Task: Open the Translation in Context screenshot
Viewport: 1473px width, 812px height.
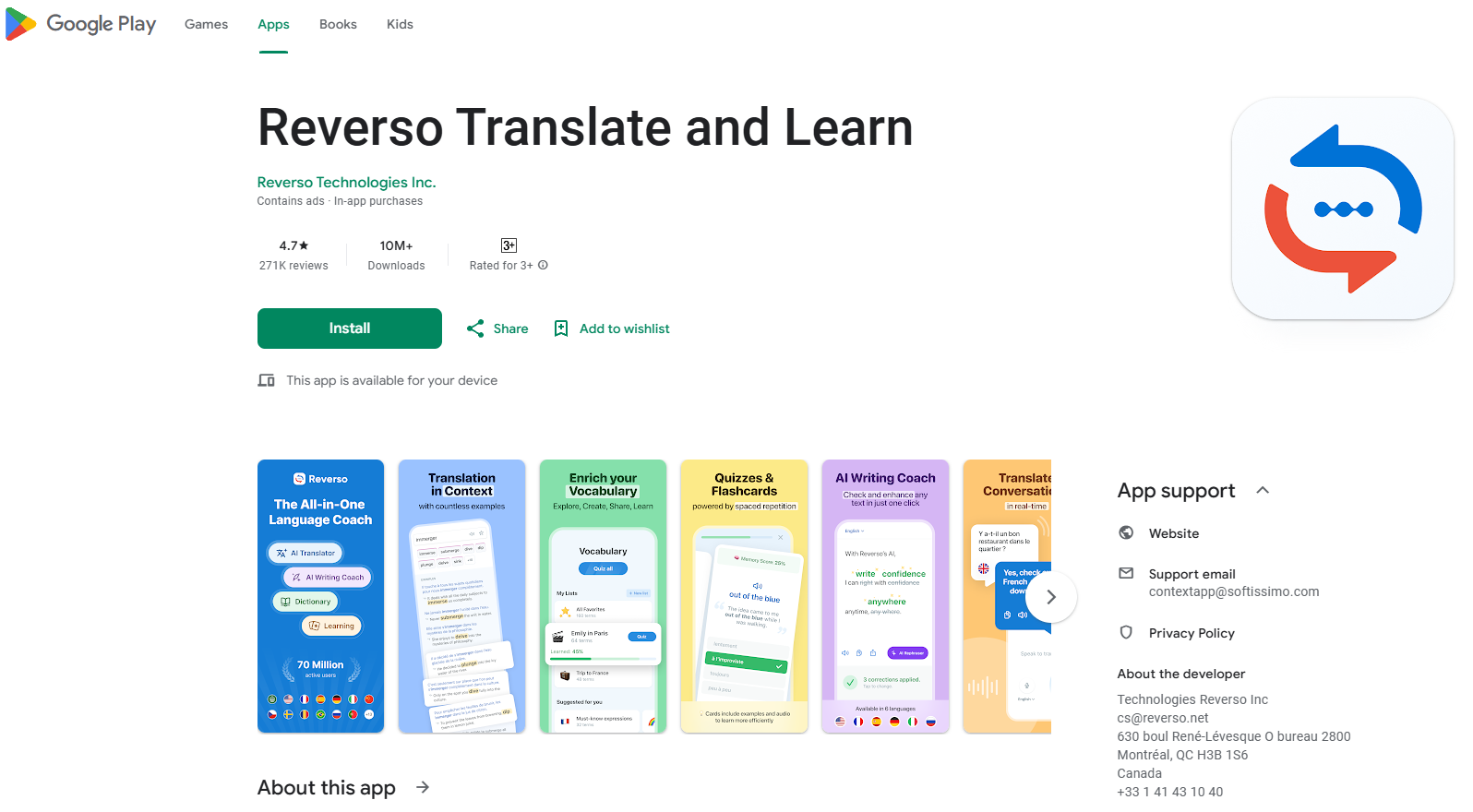Action: click(x=461, y=596)
